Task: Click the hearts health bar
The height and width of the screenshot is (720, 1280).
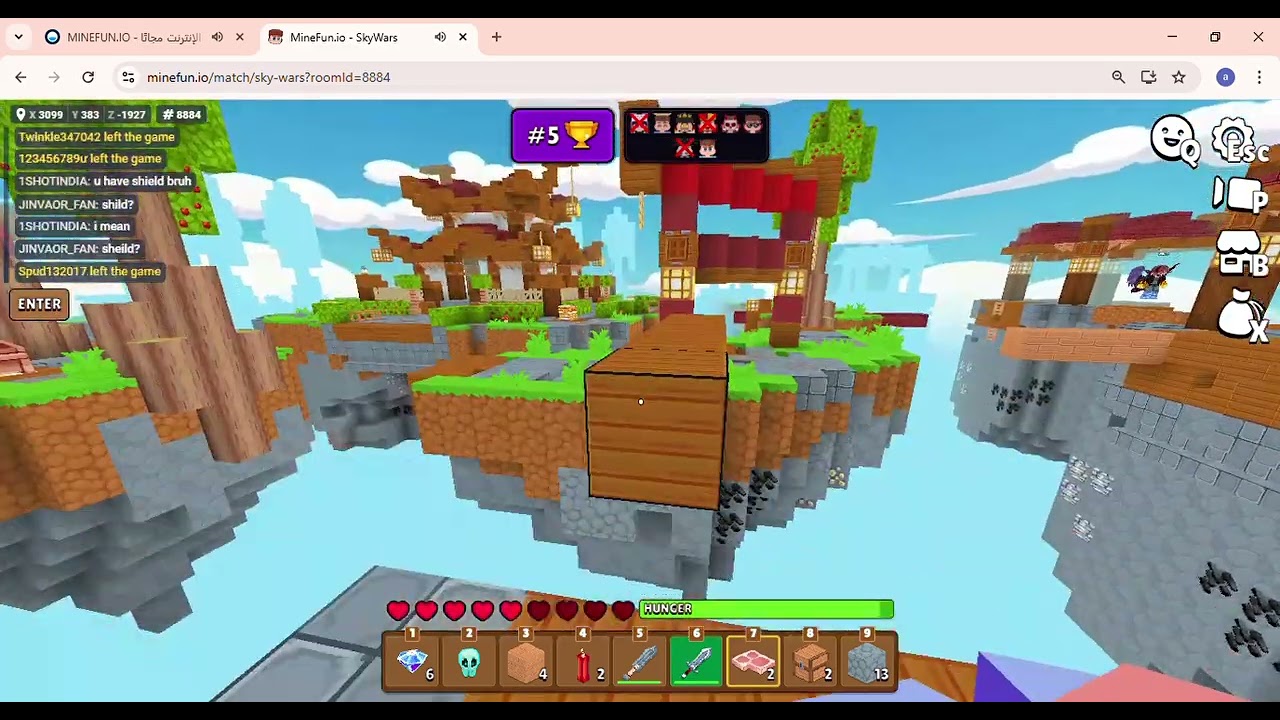Action: pos(510,609)
